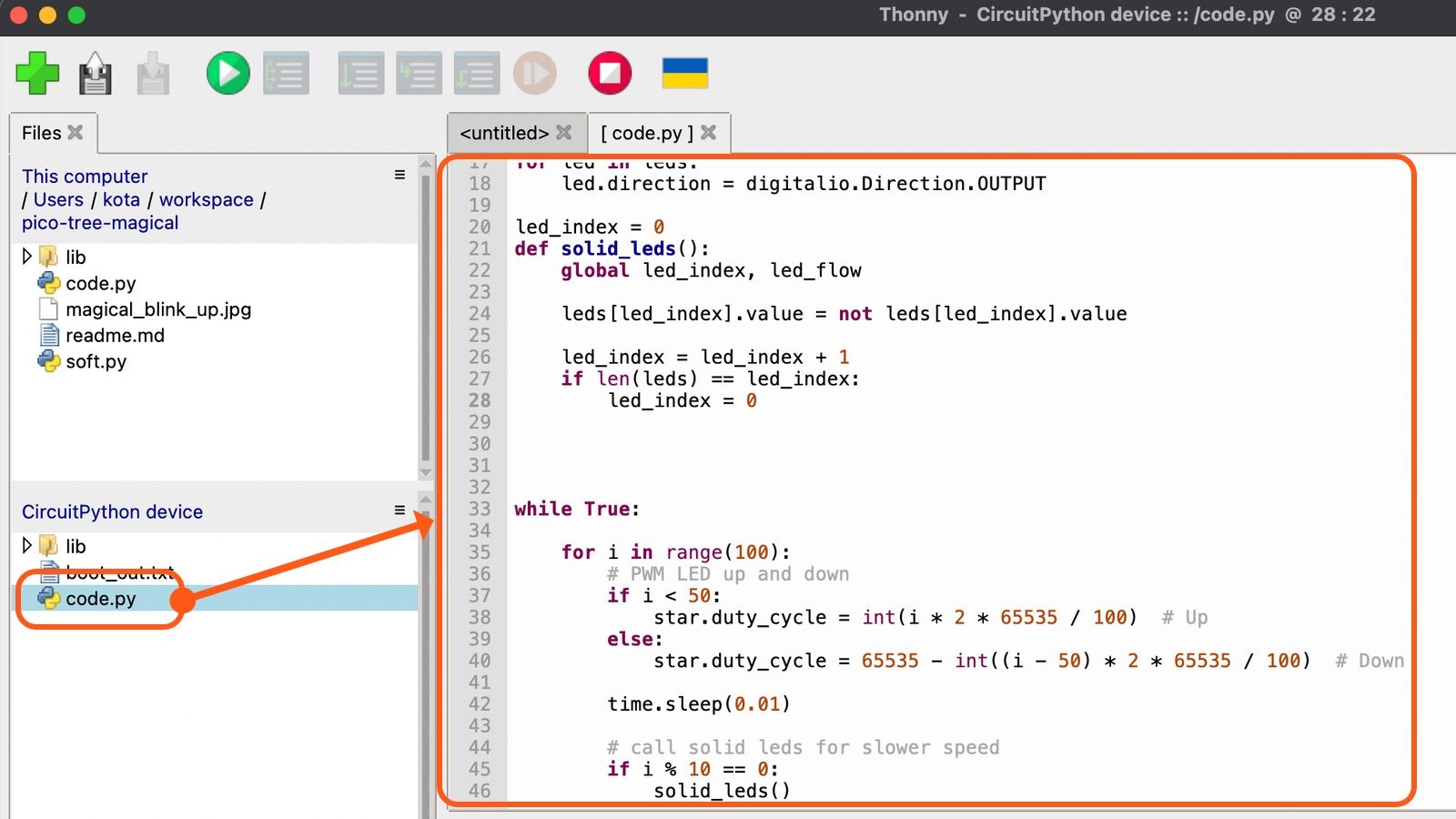Click the CircuitPython device heading link
Screen dimensions: 1456x819
[x=112, y=512]
